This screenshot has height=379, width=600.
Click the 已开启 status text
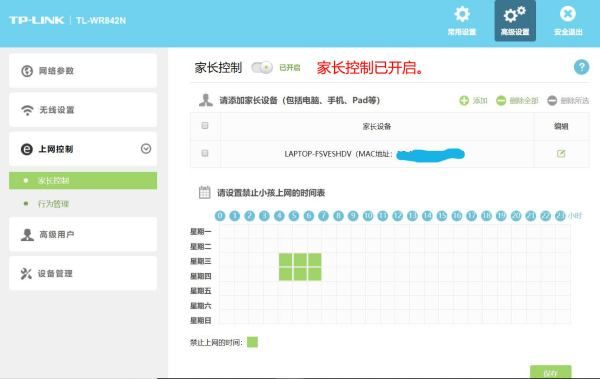pos(290,68)
